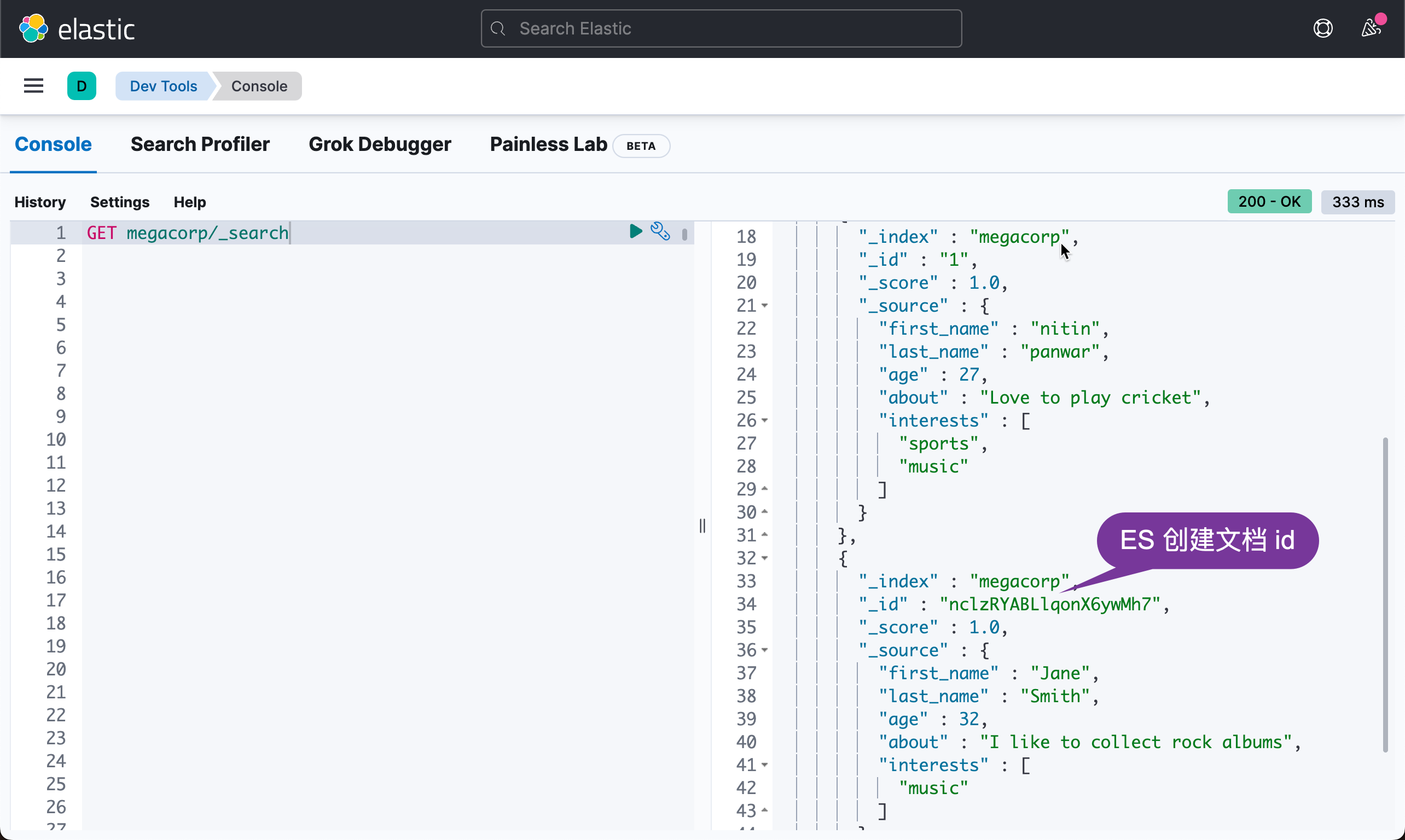Click the search magnifier icon

[x=498, y=28]
